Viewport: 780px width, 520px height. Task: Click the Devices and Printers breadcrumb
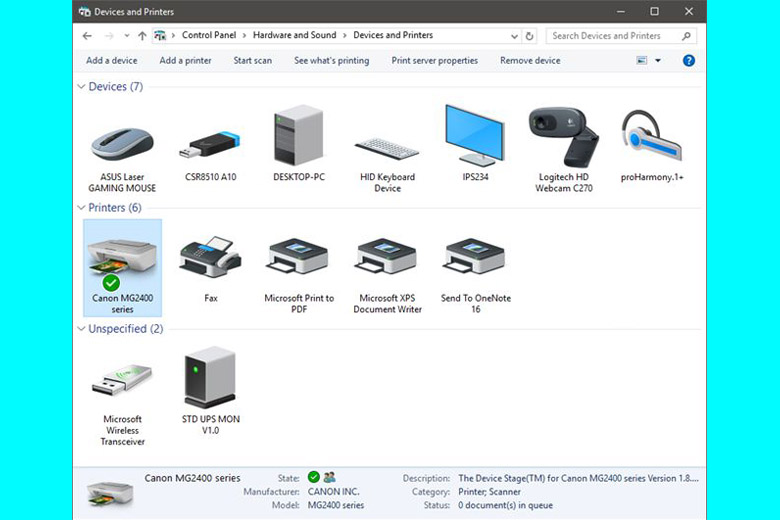(393, 35)
